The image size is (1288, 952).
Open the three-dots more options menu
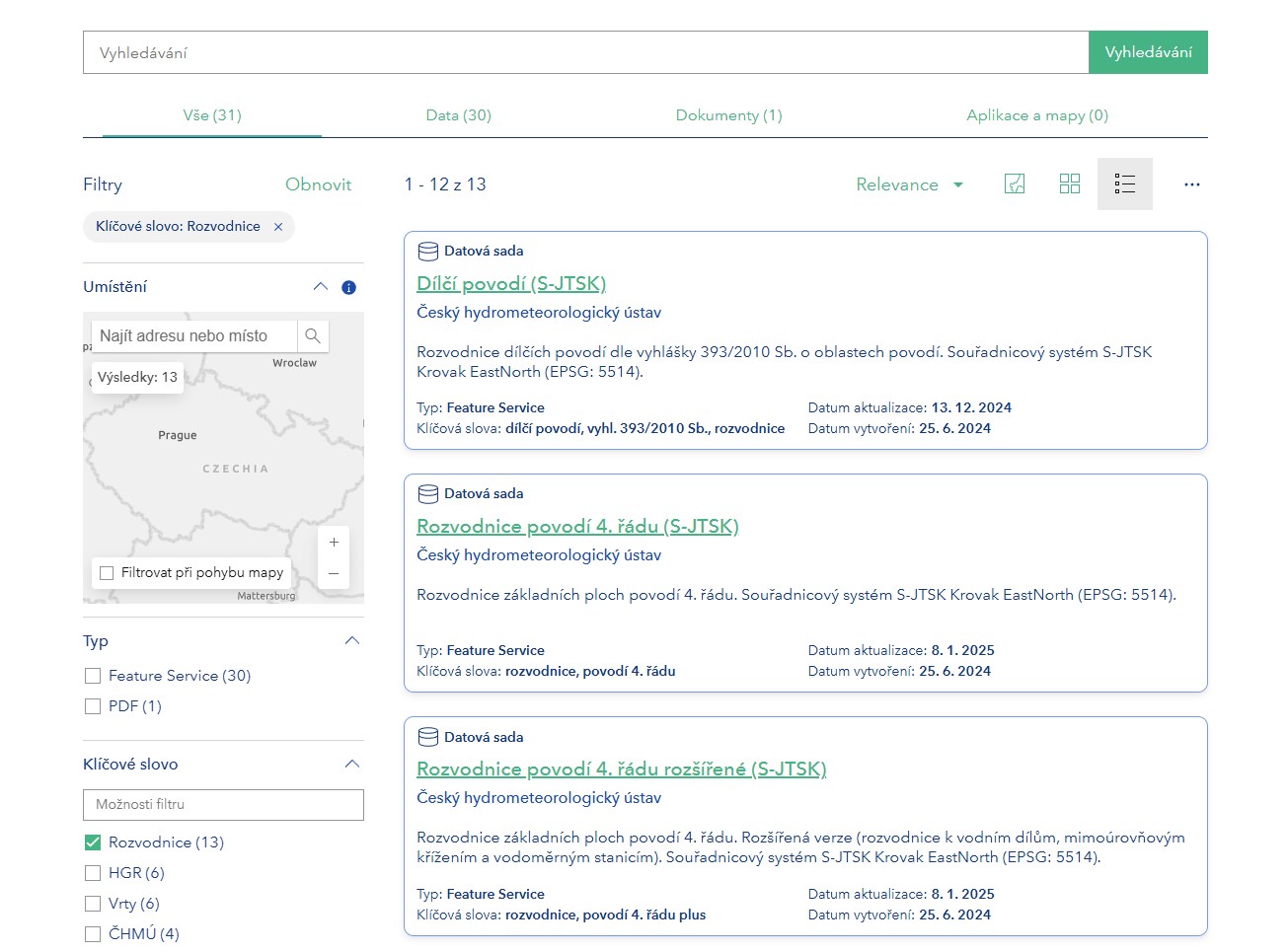pyautogui.click(x=1192, y=184)
